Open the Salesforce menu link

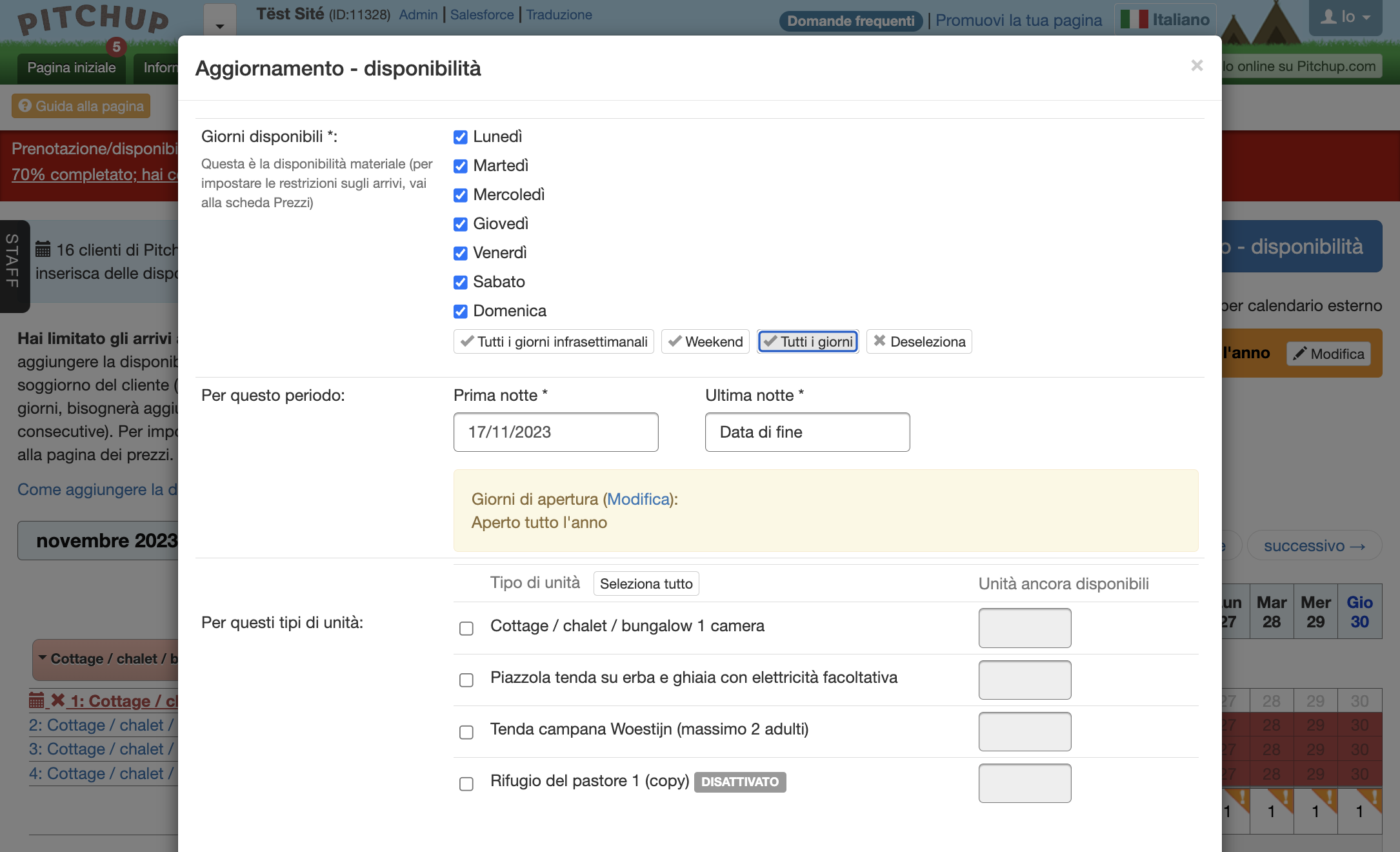(482, 15)
